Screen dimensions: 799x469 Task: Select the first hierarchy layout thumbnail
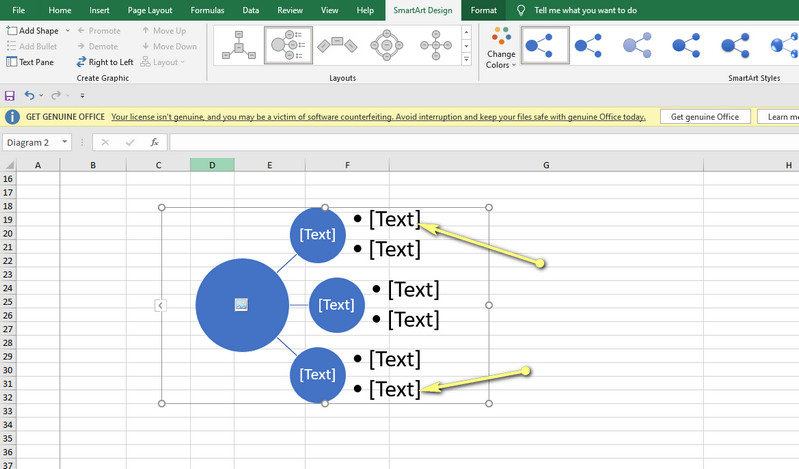239,45
